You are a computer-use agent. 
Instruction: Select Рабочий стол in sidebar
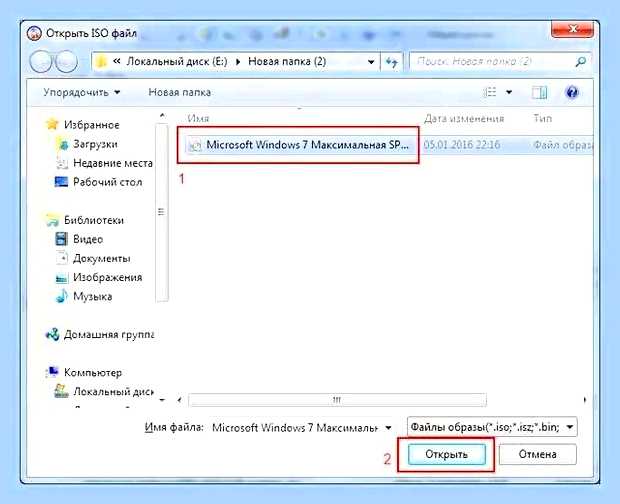108,182
